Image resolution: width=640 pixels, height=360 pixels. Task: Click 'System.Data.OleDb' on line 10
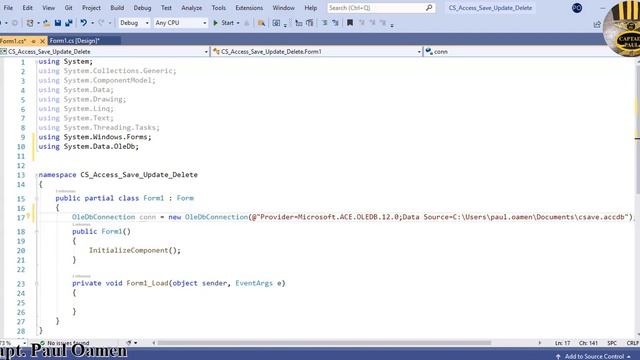point(99,147)
